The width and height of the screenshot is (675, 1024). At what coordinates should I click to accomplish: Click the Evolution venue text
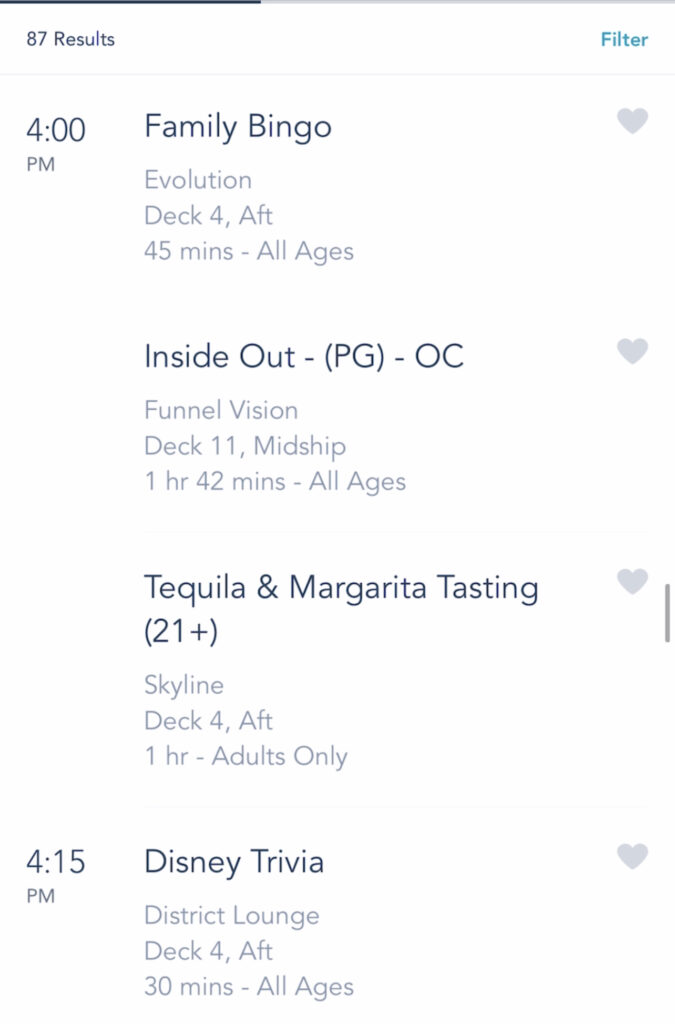point(198,180)
